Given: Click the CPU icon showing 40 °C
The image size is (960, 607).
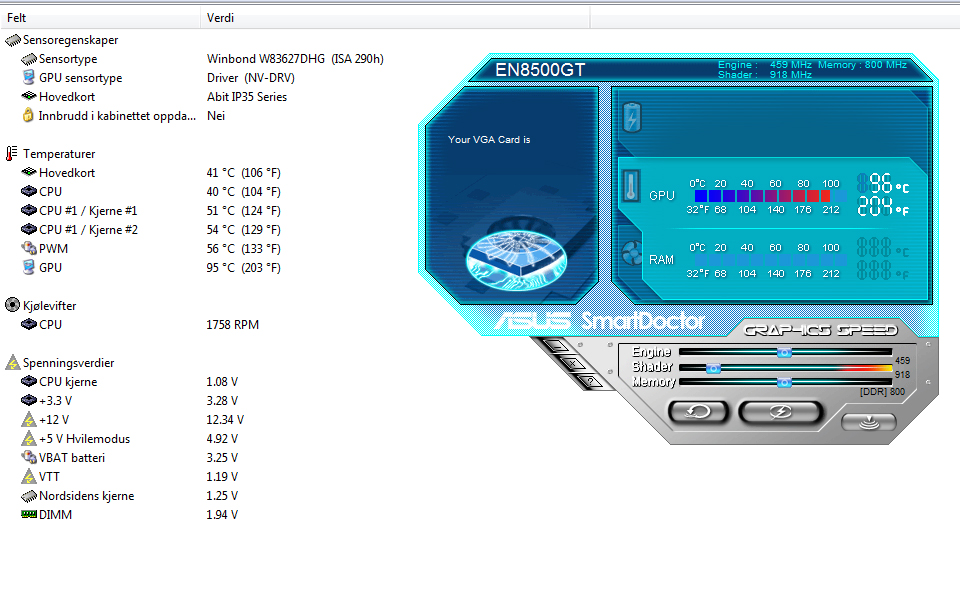Looking at the screenshot, I should coord(29,191).
